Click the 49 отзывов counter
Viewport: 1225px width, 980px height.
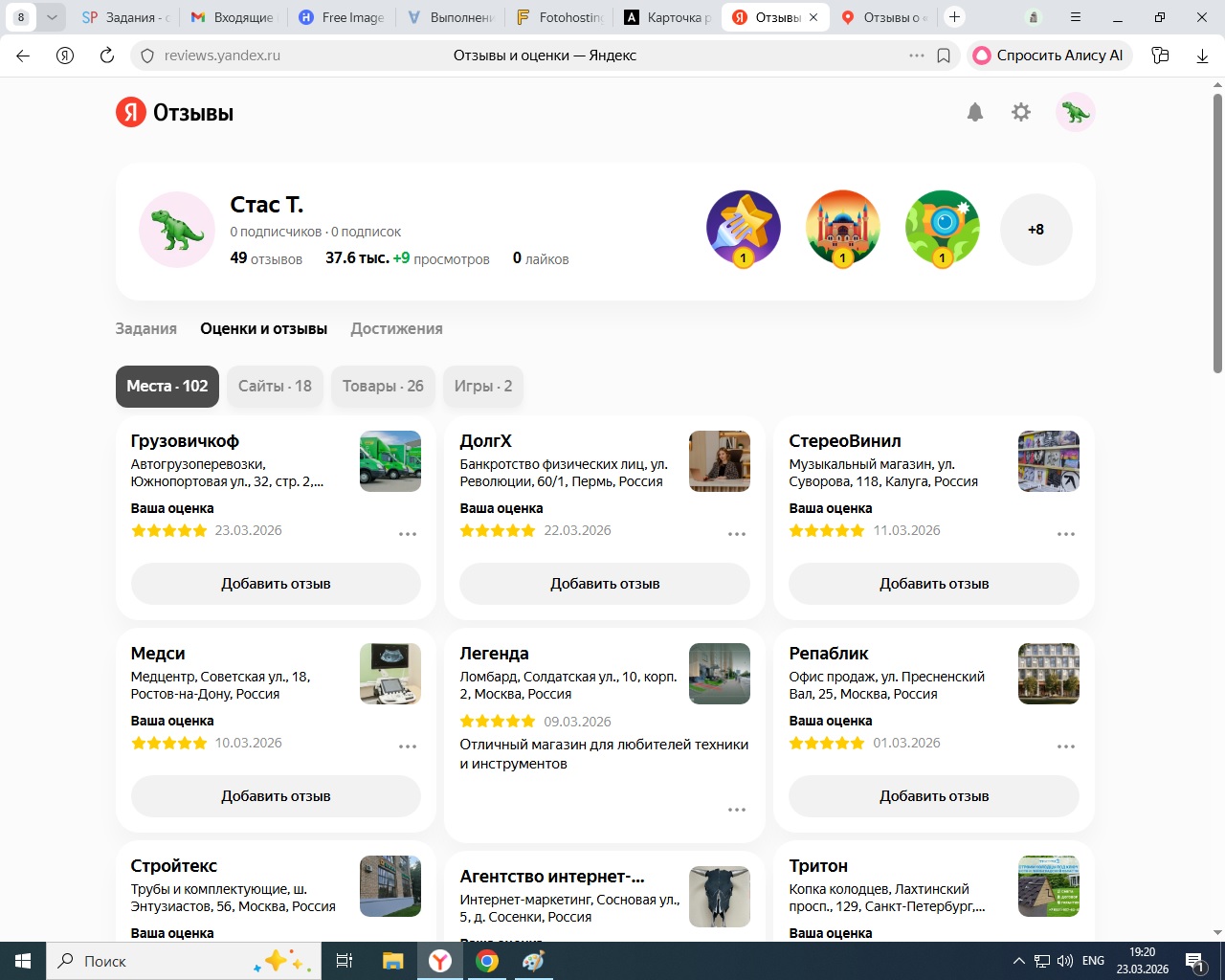266,258
